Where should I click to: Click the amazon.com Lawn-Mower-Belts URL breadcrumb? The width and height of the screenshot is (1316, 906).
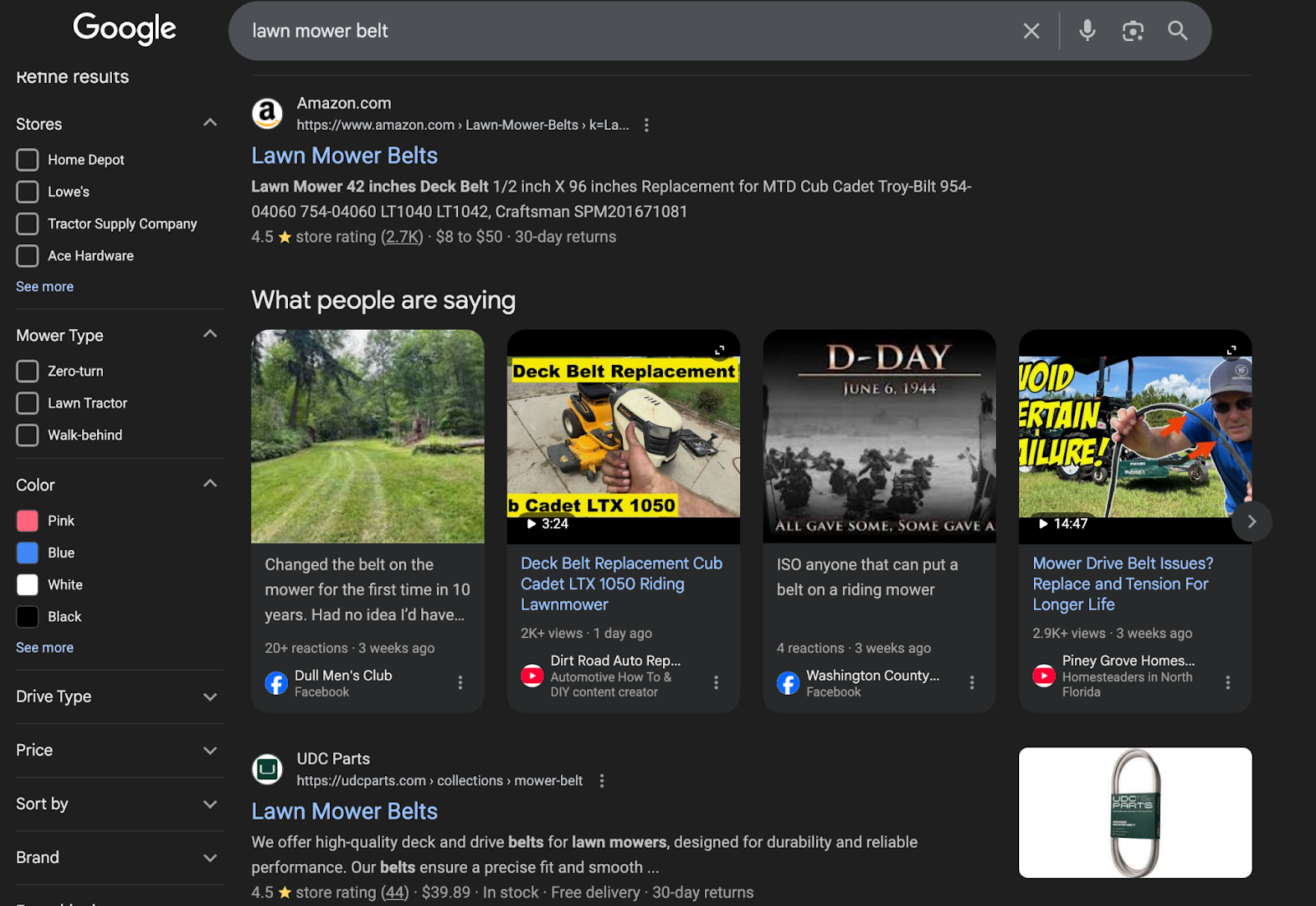(x=463, y=125)
